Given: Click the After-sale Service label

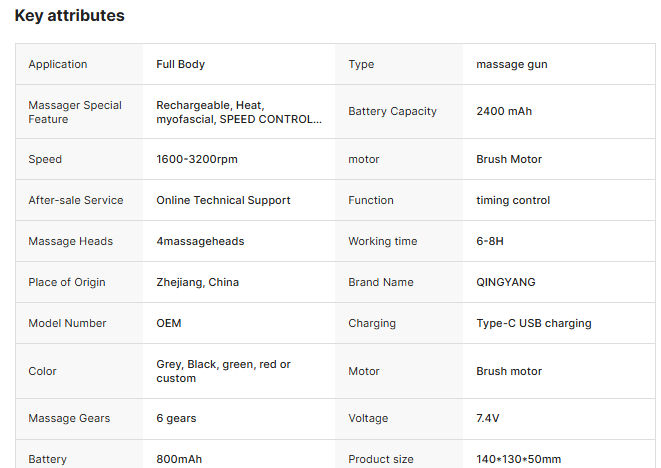Looking at the screenshot, I should [x=76, y=200].
